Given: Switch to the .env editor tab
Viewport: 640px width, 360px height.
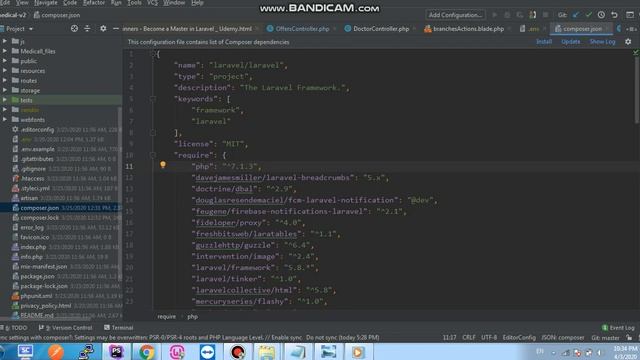Looking at the screenshot, I should (x=533, y=29).
